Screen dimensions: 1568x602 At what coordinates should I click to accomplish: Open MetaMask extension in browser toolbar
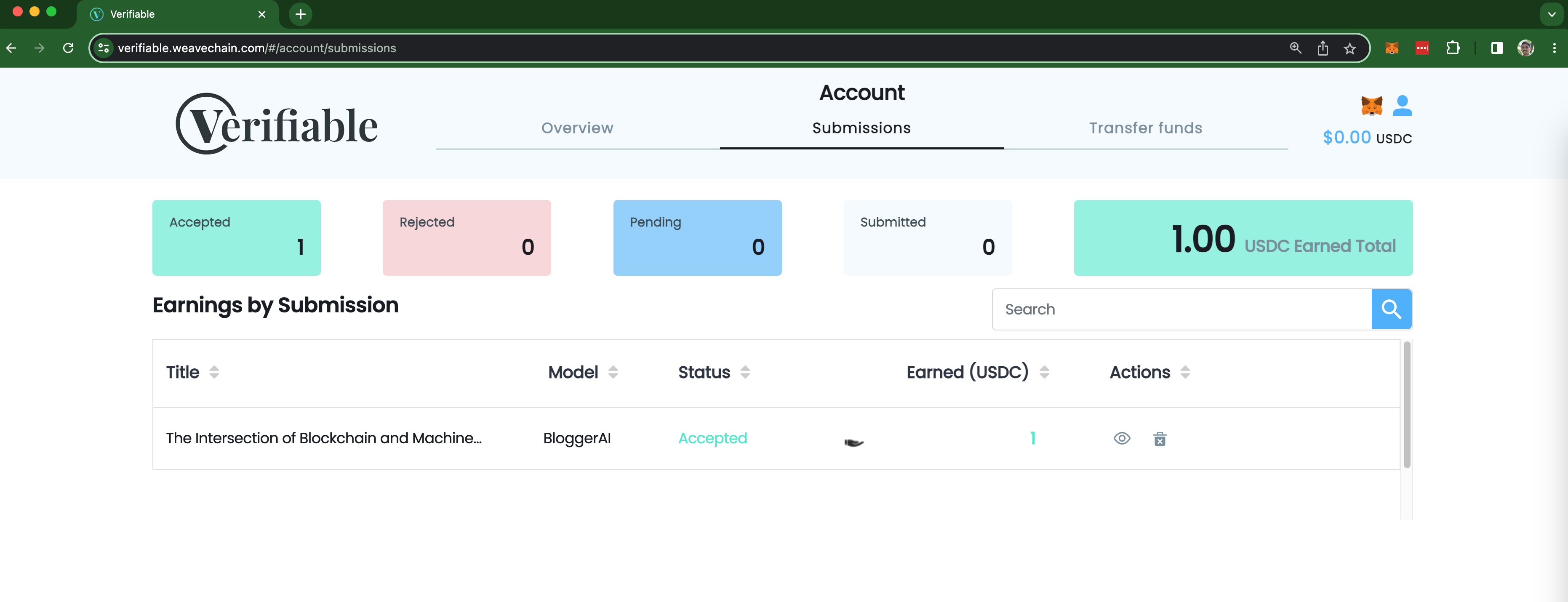click(1392, 48)
